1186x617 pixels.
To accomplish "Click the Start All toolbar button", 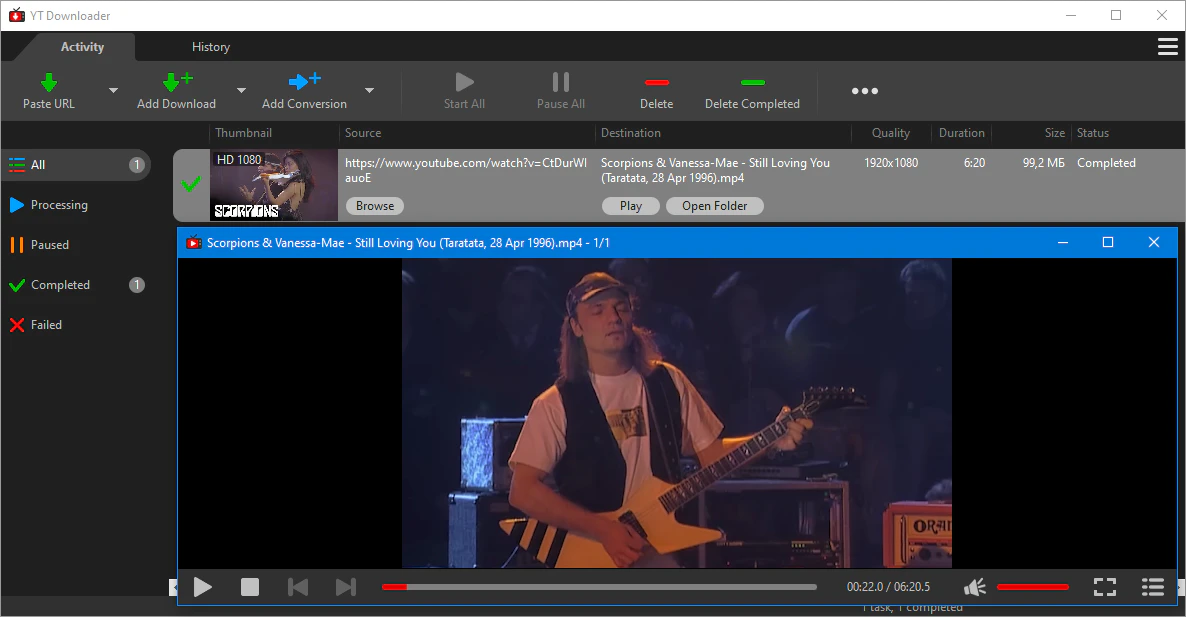I will (464, 91).
